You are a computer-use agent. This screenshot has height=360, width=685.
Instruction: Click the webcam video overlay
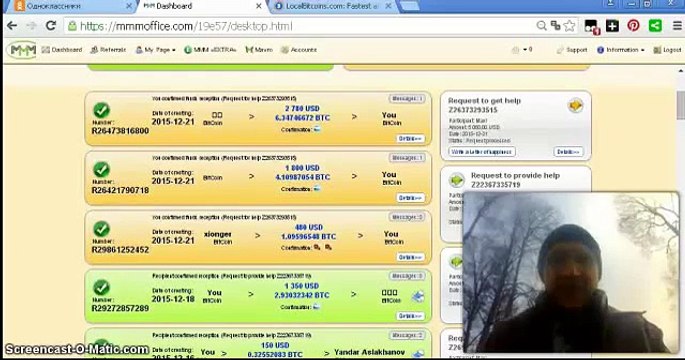(x=570, y=272)
